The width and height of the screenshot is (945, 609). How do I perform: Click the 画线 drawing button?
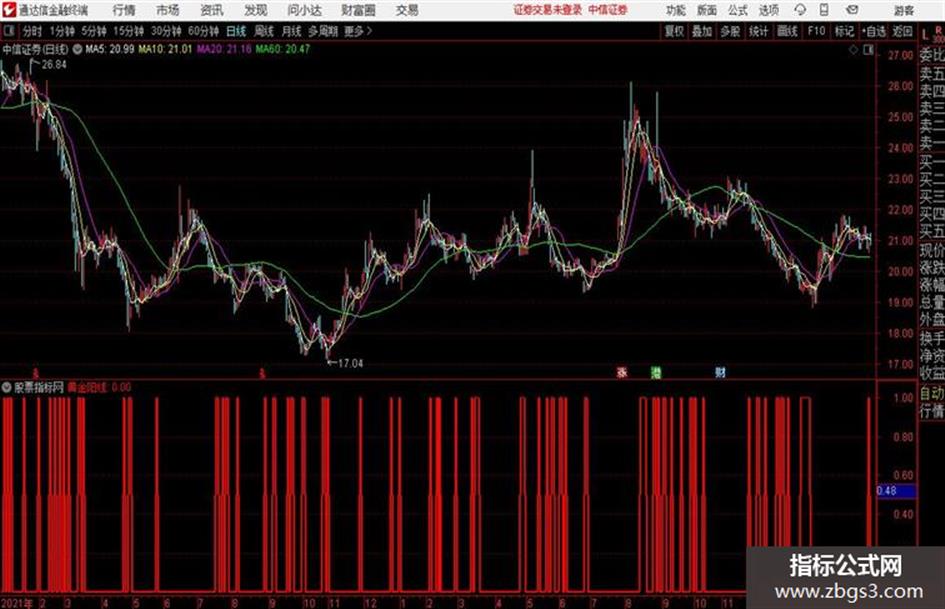click(787, 31)
